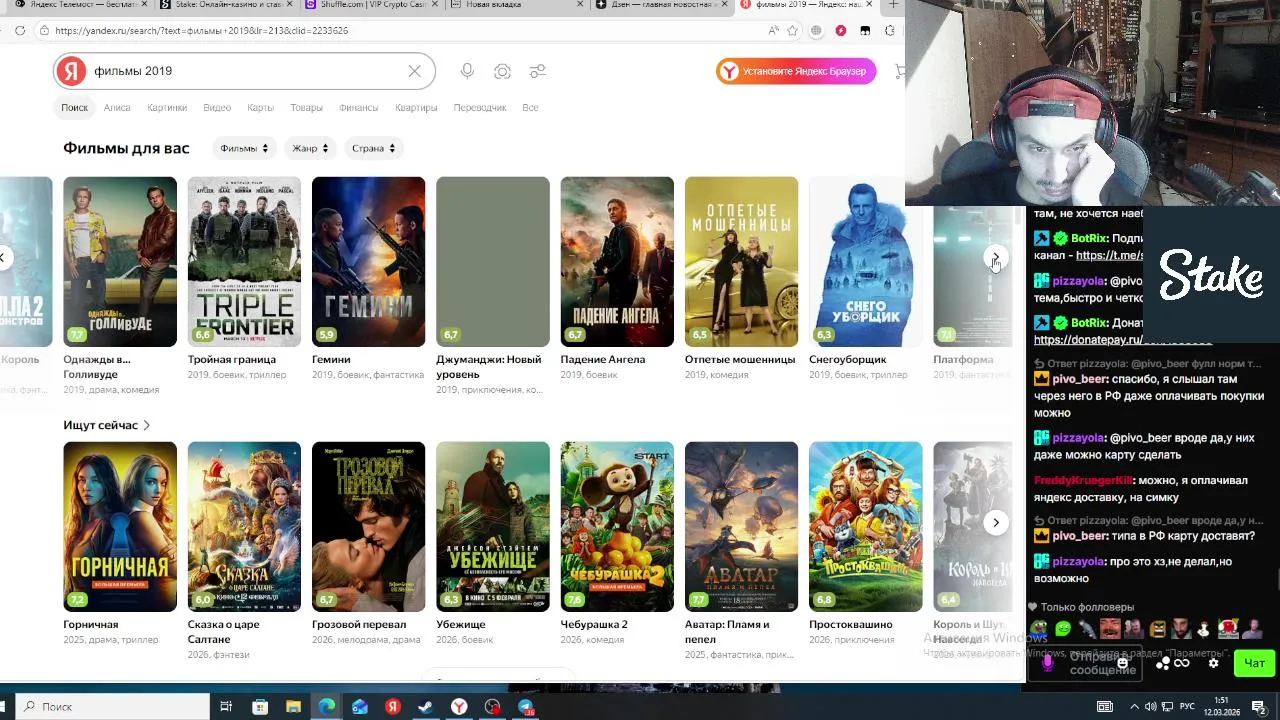Open the 'Сказка о царе Салтане' poster
This screenshot has width=1280, height=720.
244,527
